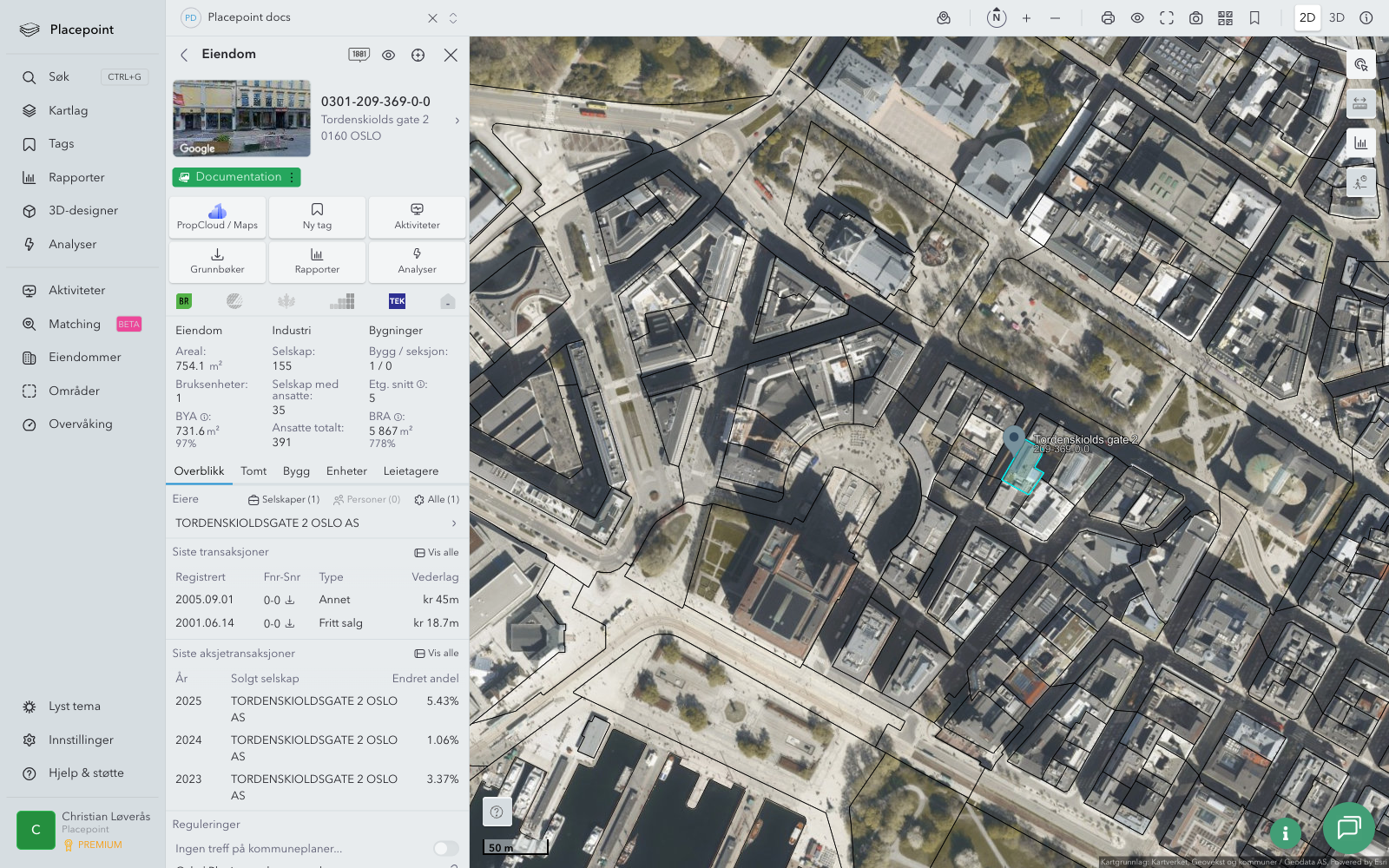
Task: Click the camera screenshot icon
Action: tap(1195, 18)
